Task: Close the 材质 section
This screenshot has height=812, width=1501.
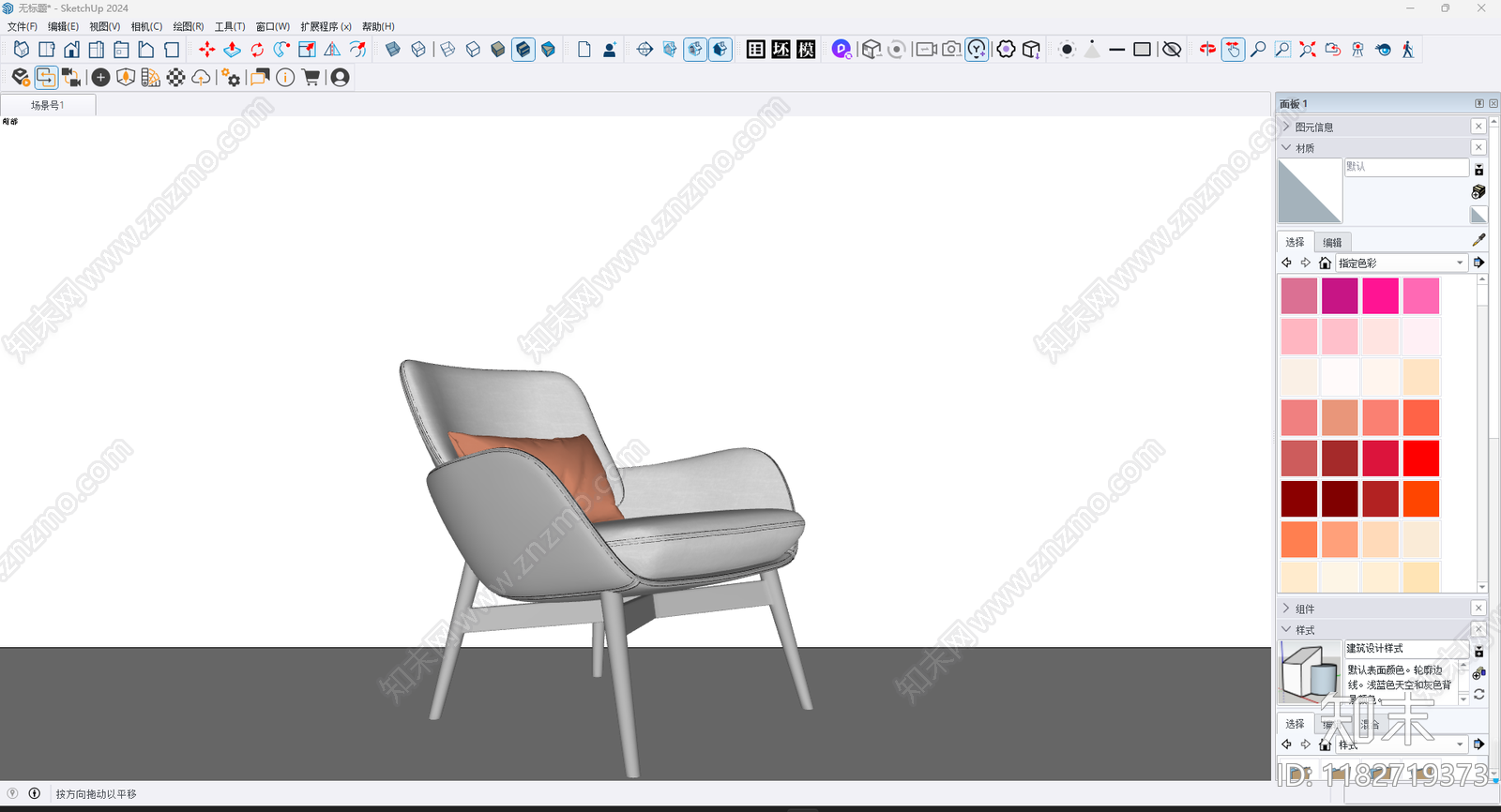Action: pyautogui.click(x=1478, y=147)
